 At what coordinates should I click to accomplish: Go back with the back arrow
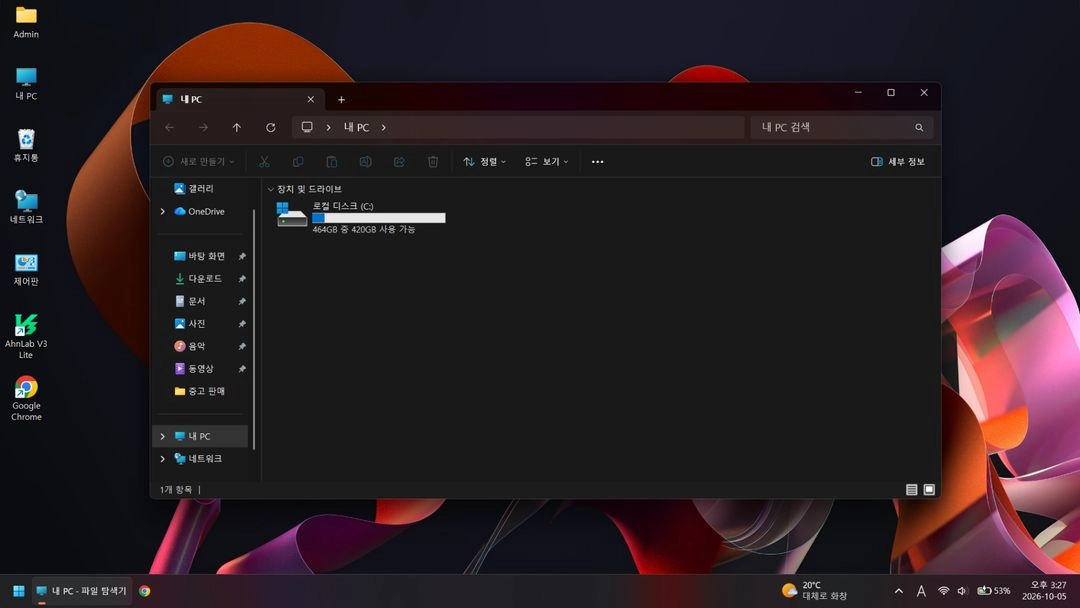click(169, 127)
